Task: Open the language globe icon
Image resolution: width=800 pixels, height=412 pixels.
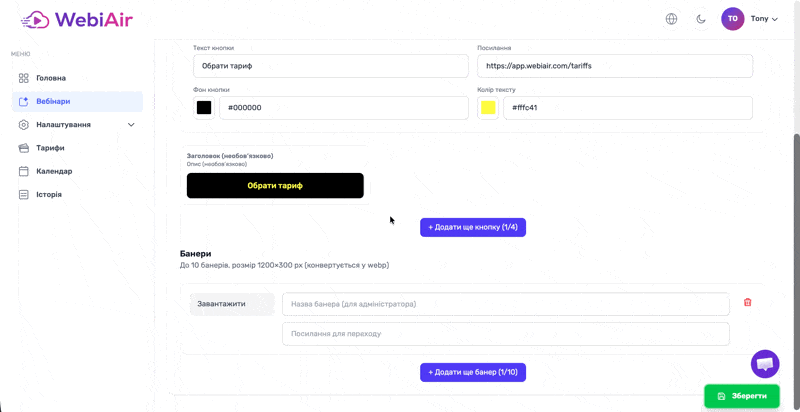Action: [671, 19]
